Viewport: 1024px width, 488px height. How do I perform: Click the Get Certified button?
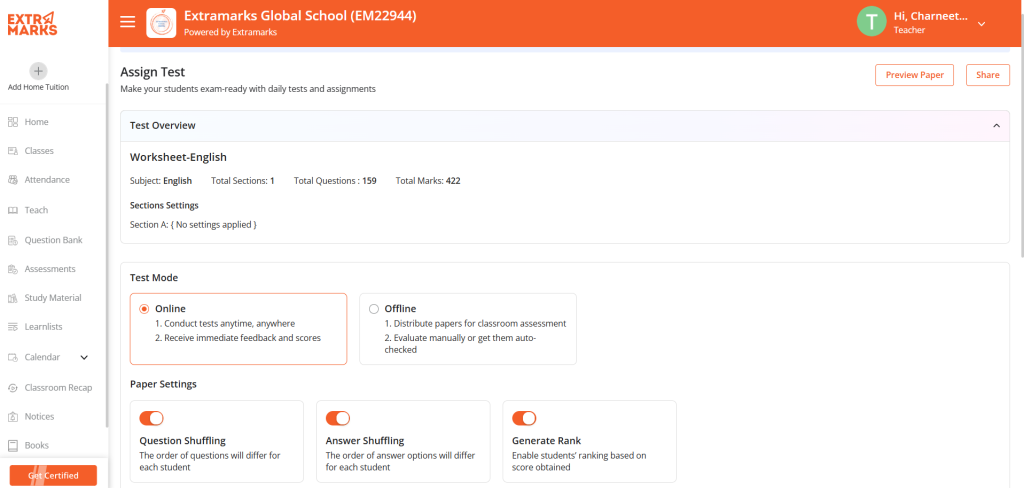coord(54,476)
